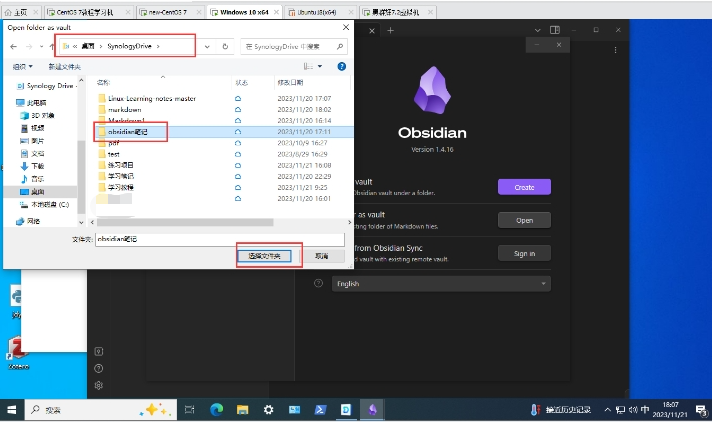Click the folder name input field
Image resolution: width=712 pixels, height=422 pixels.
[220, 239]
